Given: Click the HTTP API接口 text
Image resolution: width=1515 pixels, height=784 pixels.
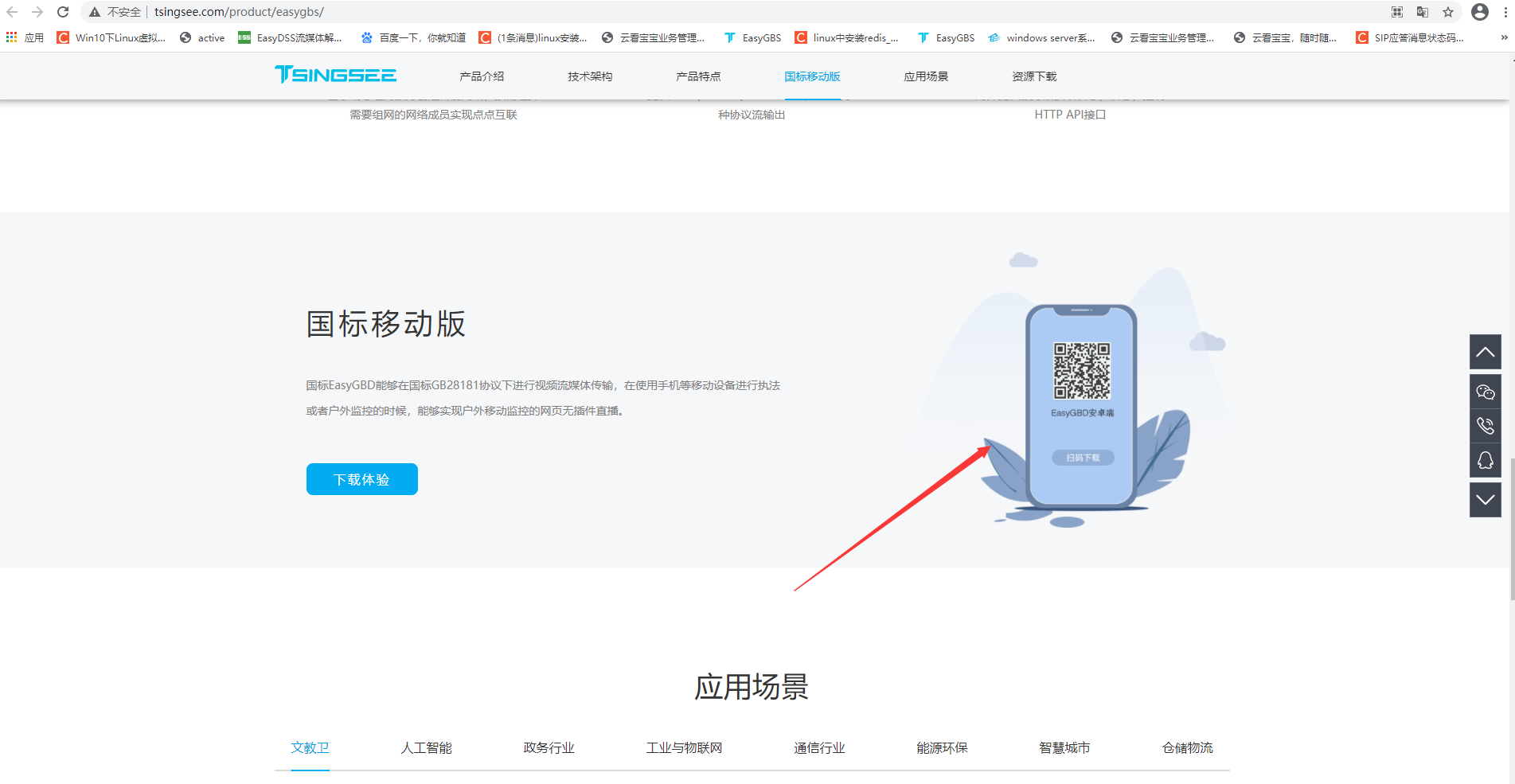Looking at the screenshot, I should point(1070,115).
